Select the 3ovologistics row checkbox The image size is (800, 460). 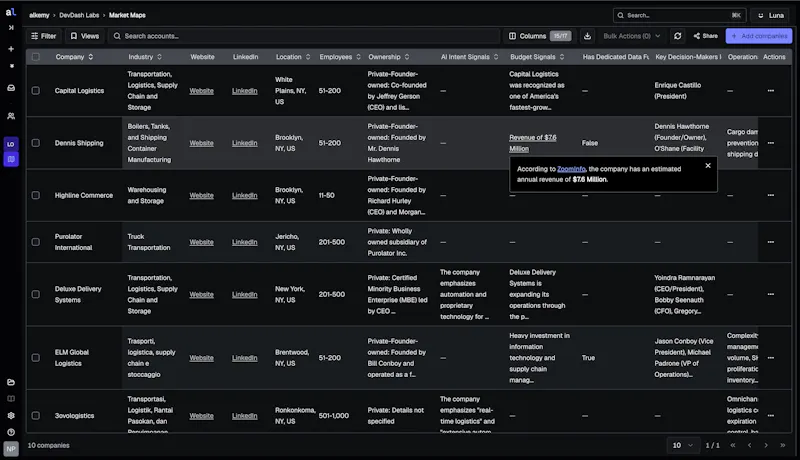click(36, 416)
